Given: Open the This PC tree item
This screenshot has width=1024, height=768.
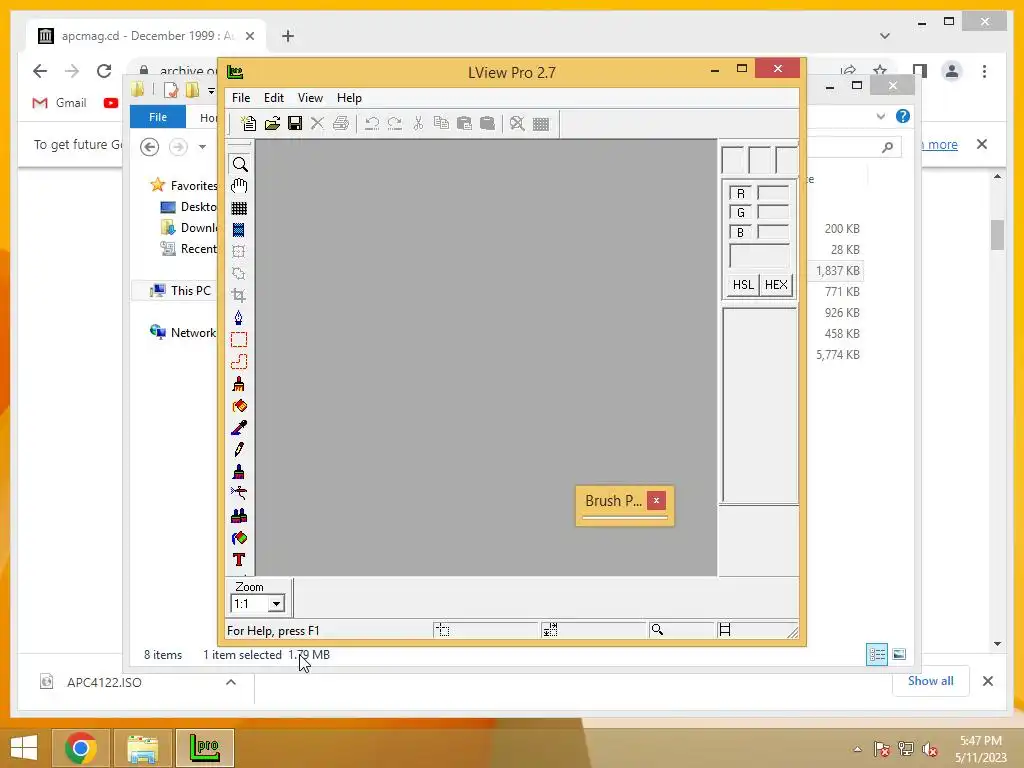Looking at the screenshot, I should pos(182,291).
